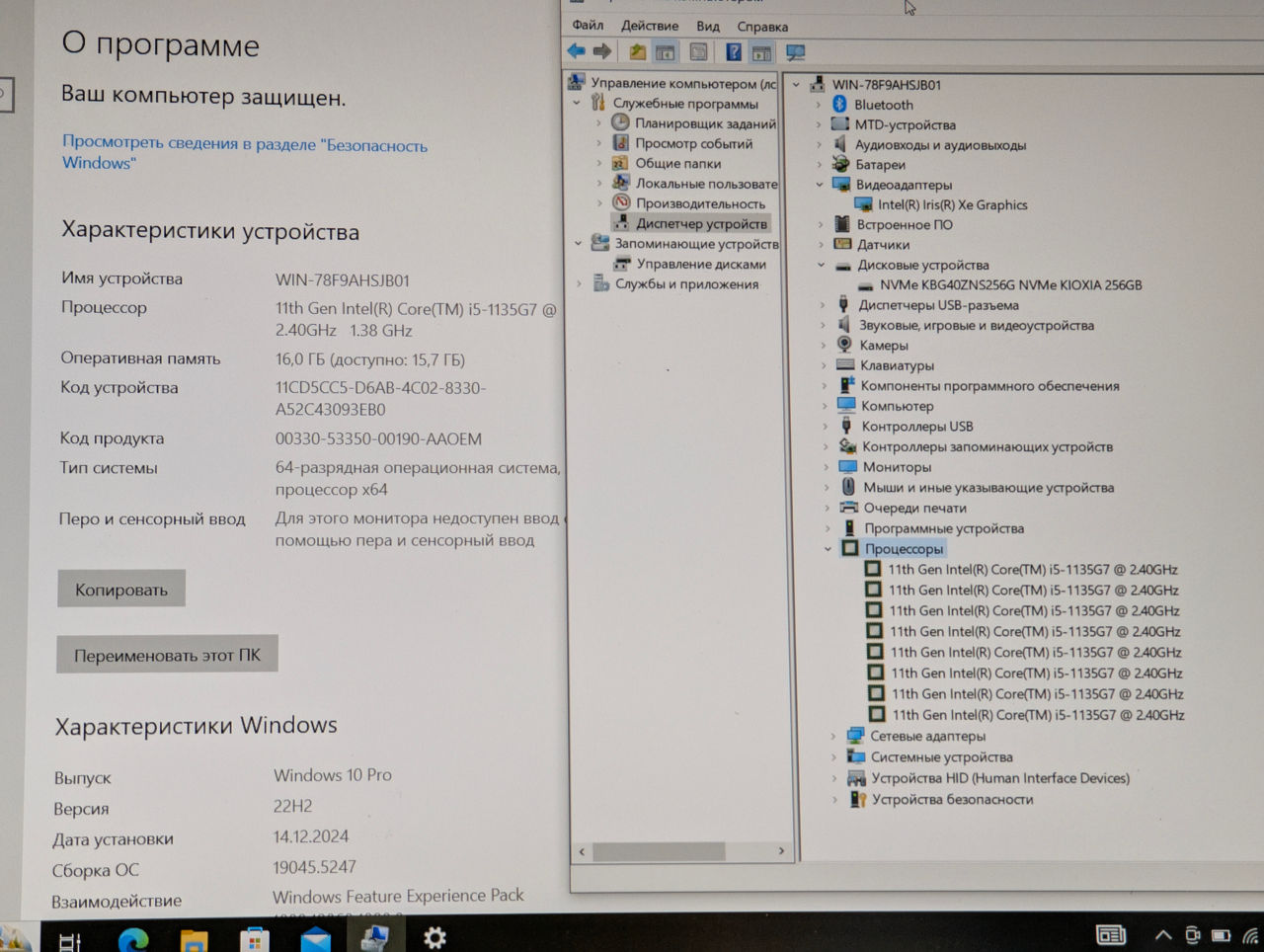Click the Копировать button under device specs
The height and width of the screenshot is (952, 1264).
coord(121,589)
